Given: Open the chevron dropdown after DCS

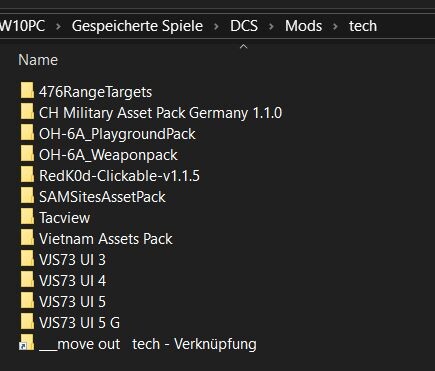Looking at the screenshot, I should pos(271,26).
